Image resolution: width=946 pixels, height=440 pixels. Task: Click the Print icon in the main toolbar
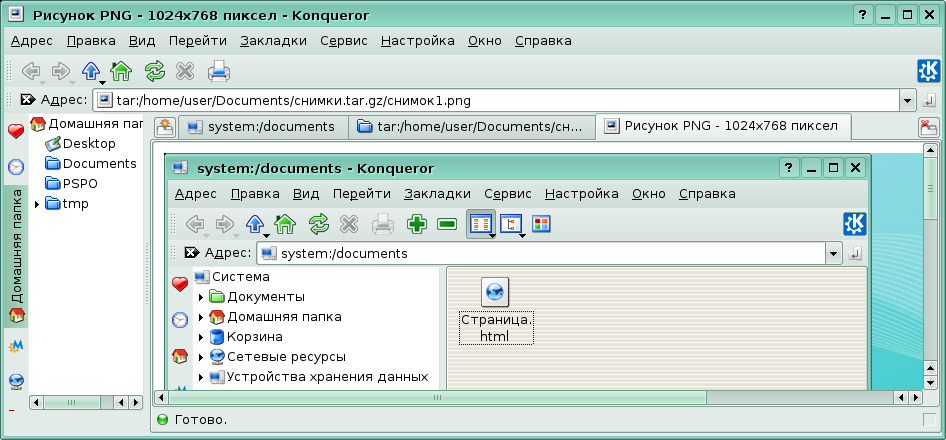[x=218, y=71]
